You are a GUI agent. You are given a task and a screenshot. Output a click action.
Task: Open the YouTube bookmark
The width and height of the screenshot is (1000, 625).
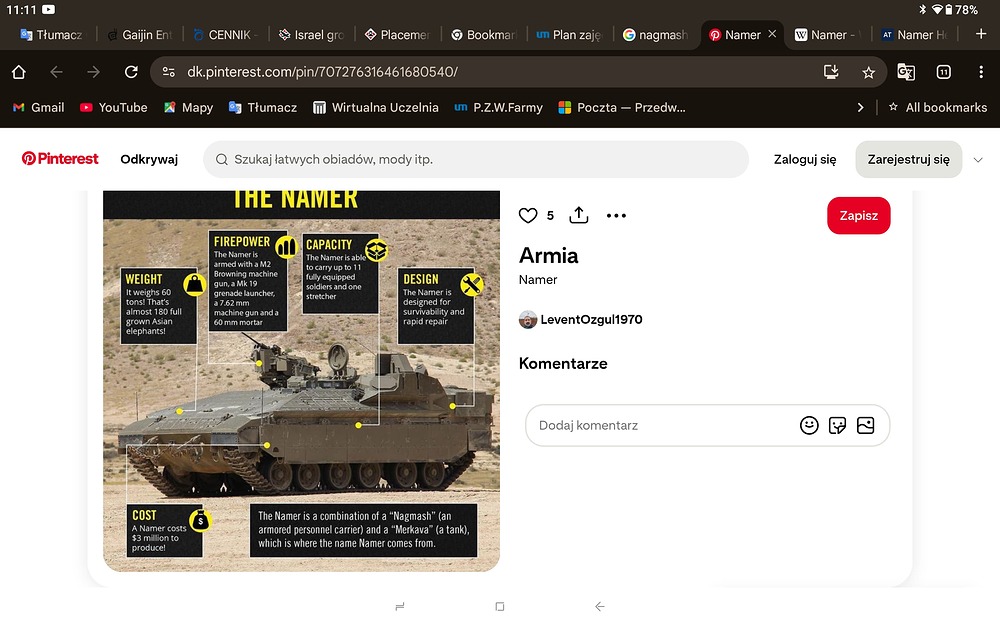click(114, 108)
